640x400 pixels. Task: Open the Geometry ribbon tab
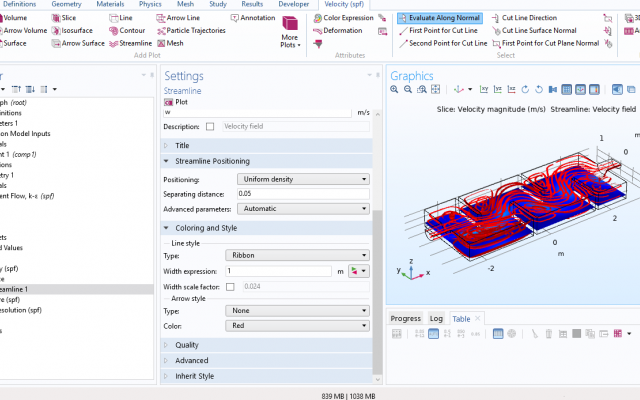point(66,4)
